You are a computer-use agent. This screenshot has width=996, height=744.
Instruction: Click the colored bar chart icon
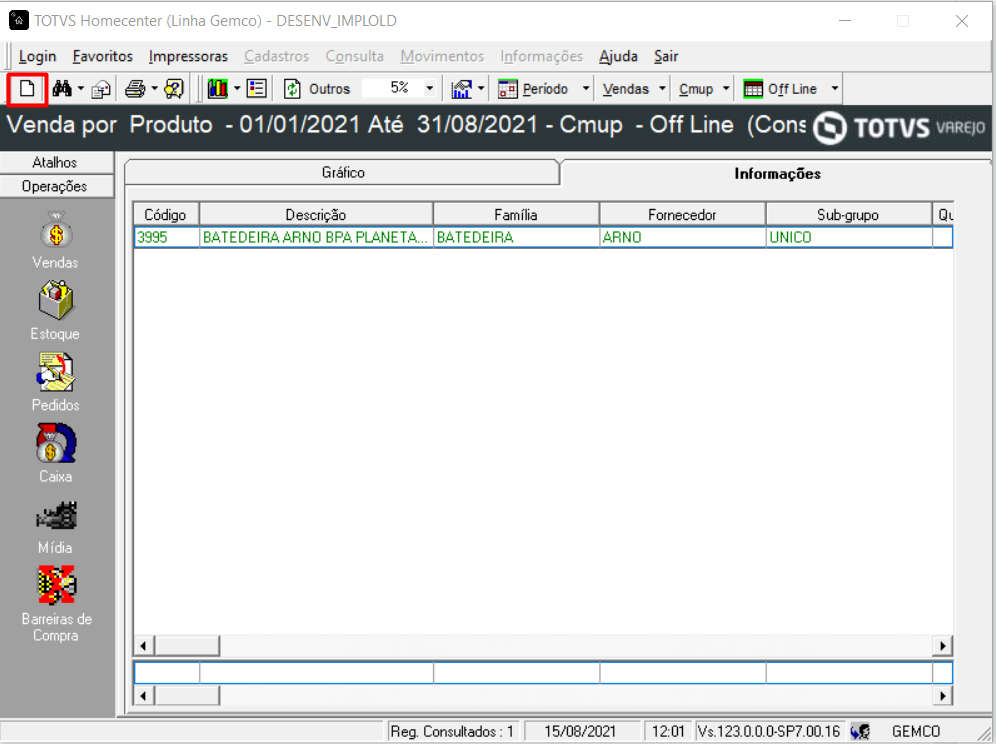coord(217,89)
